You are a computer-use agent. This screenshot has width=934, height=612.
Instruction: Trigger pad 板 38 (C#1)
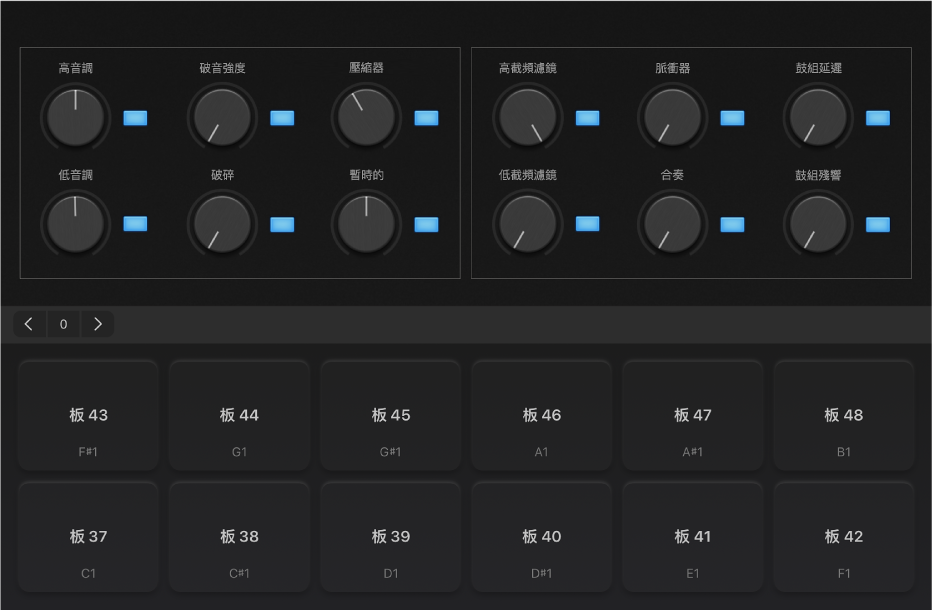tap(239, 537)
